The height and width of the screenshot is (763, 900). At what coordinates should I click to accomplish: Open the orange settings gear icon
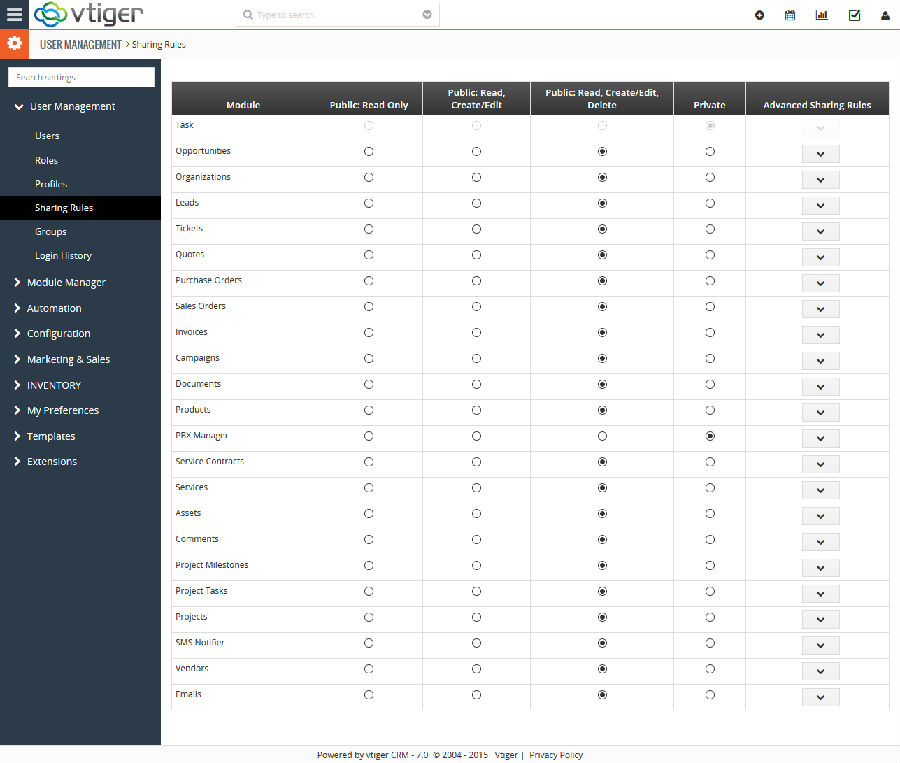coord(14,43)
